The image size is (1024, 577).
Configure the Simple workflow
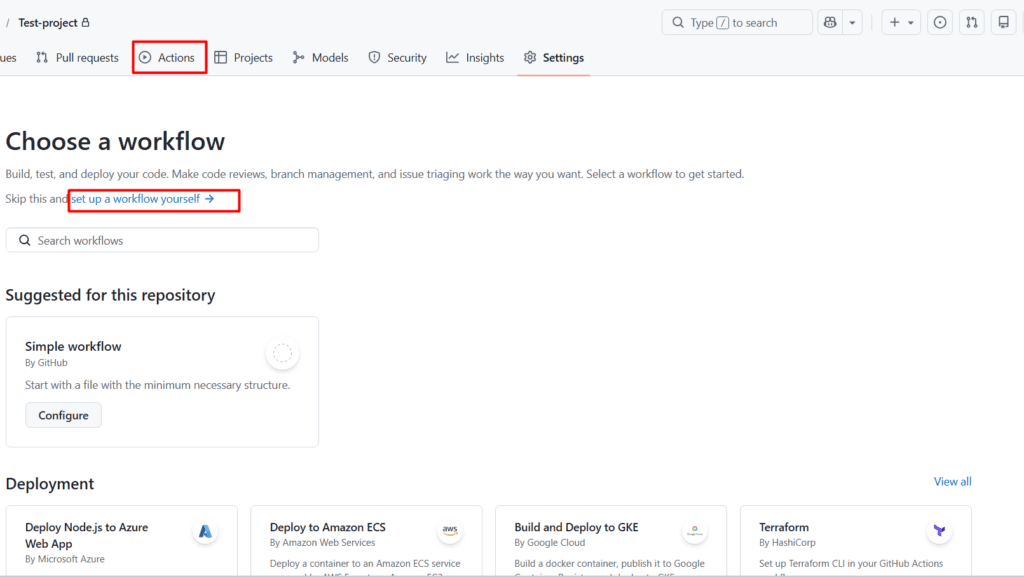[x=63, y=415]
